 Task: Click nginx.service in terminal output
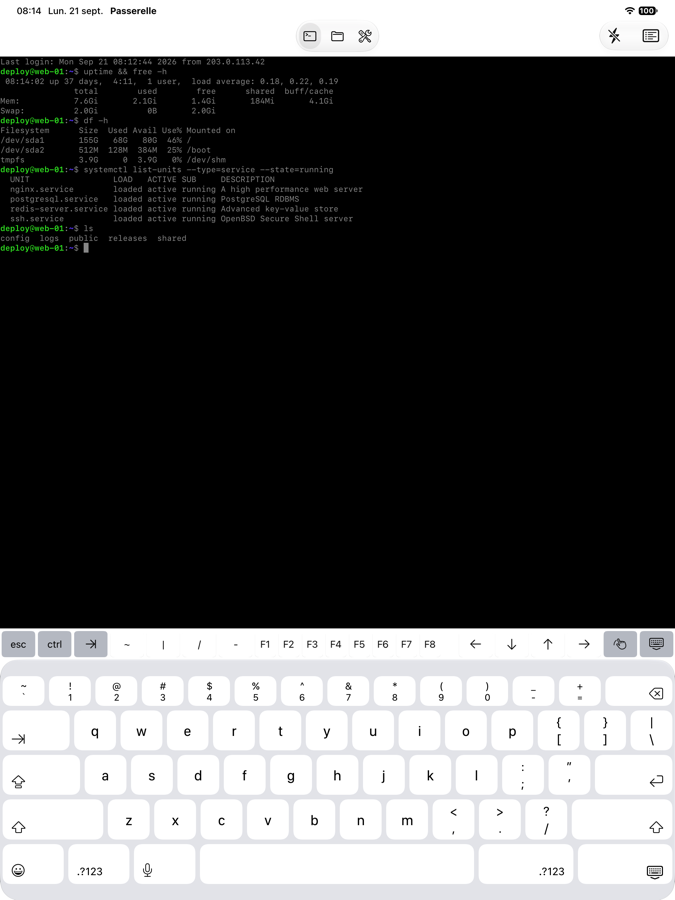point(42,189)
